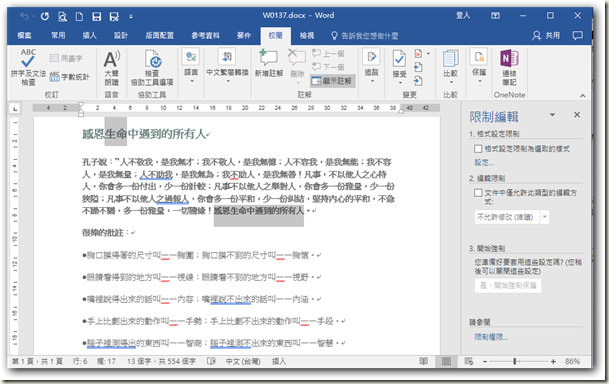The width and height of the screenshot is (609, 384).
Task: Click the Undo arrow in quick access toolbar
Action: (x=24, y=16)
